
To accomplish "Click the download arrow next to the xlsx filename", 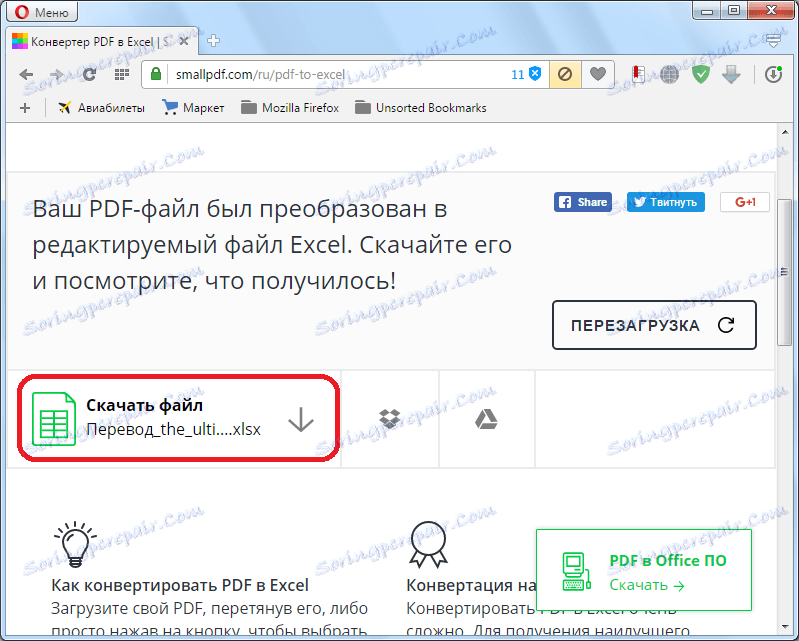I will click(x=301, y=419).
